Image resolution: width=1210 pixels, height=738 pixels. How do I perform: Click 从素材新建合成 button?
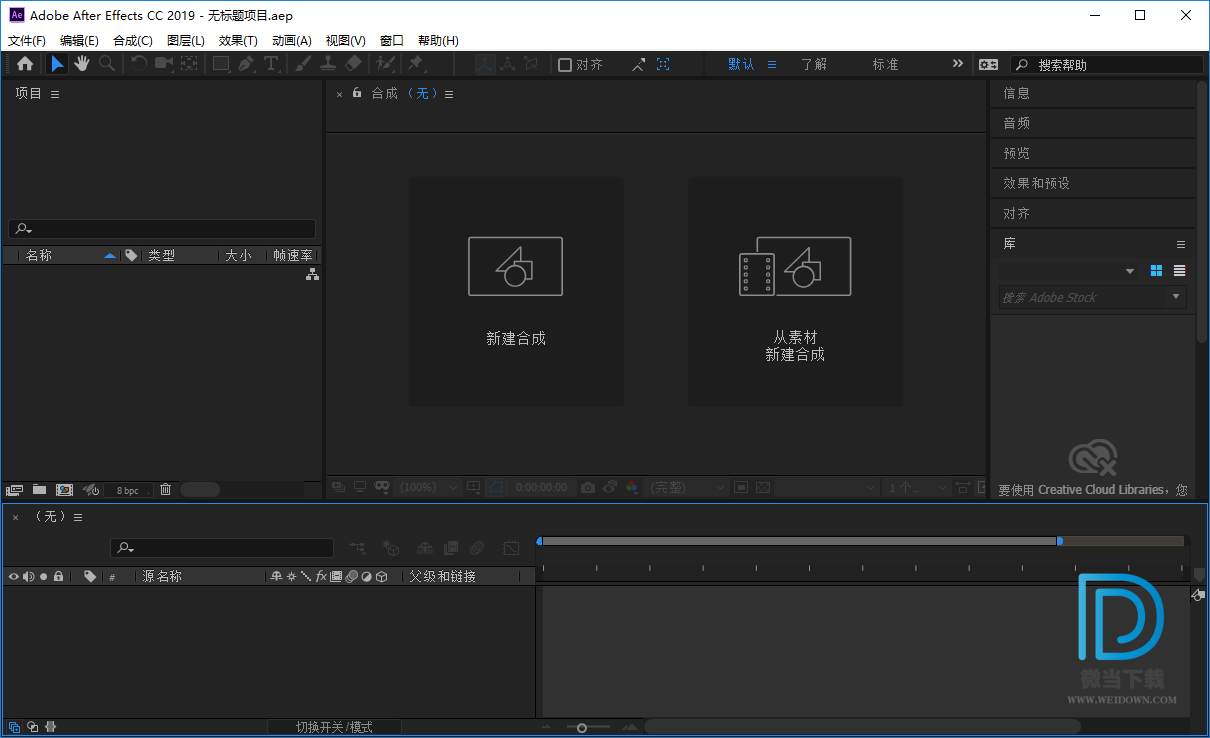pos(795,292)
